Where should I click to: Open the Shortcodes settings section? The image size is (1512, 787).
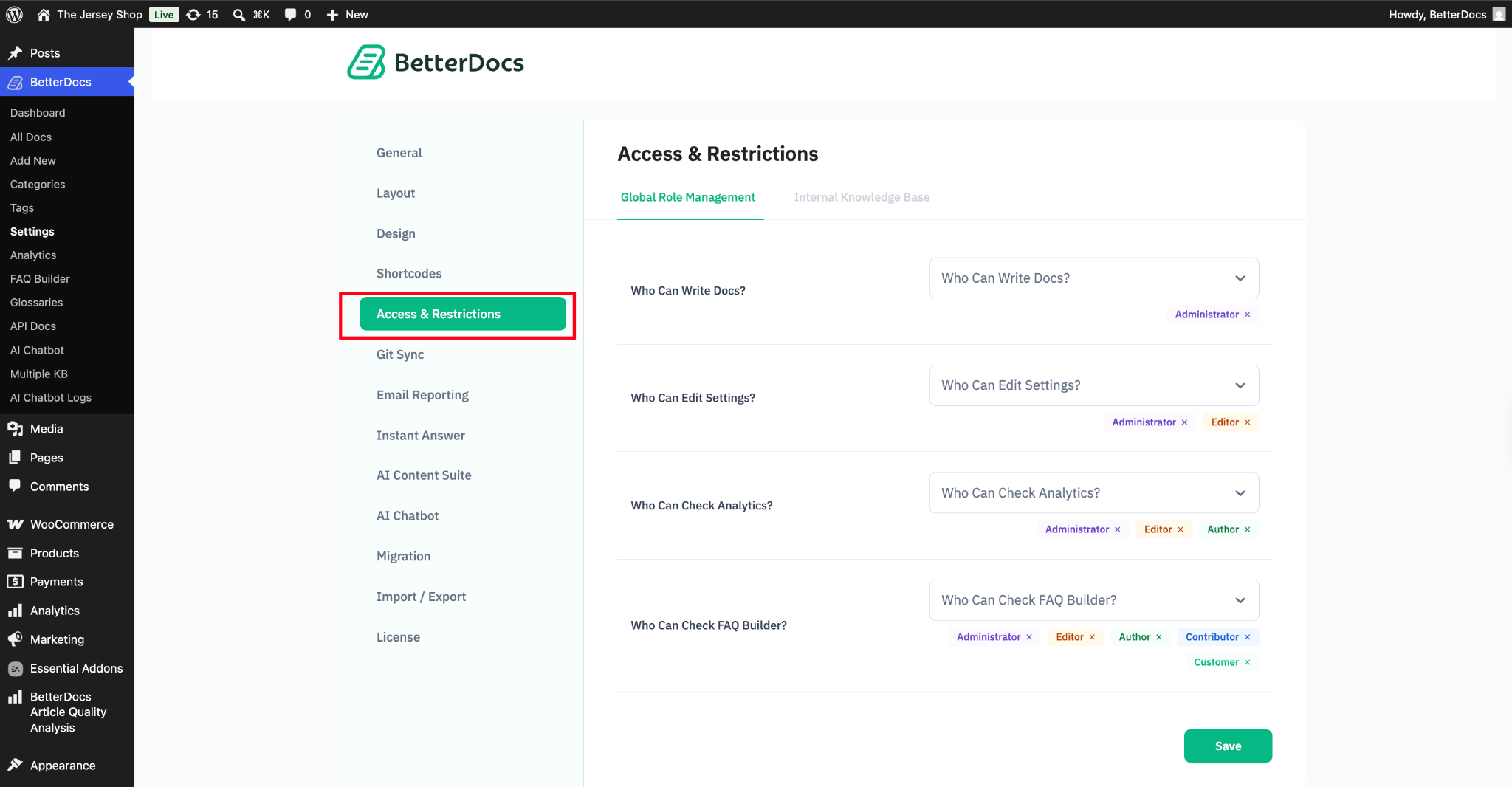point(409,274)
